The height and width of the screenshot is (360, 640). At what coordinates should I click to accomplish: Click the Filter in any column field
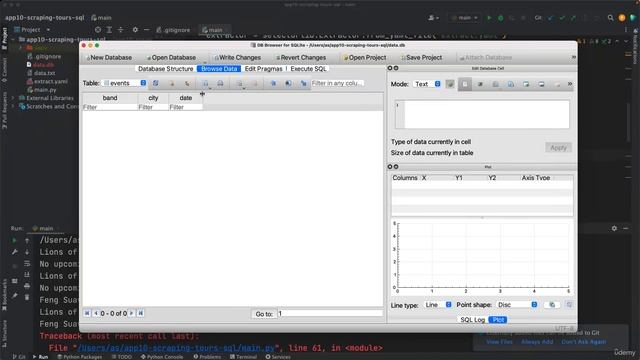click(337, 83)
